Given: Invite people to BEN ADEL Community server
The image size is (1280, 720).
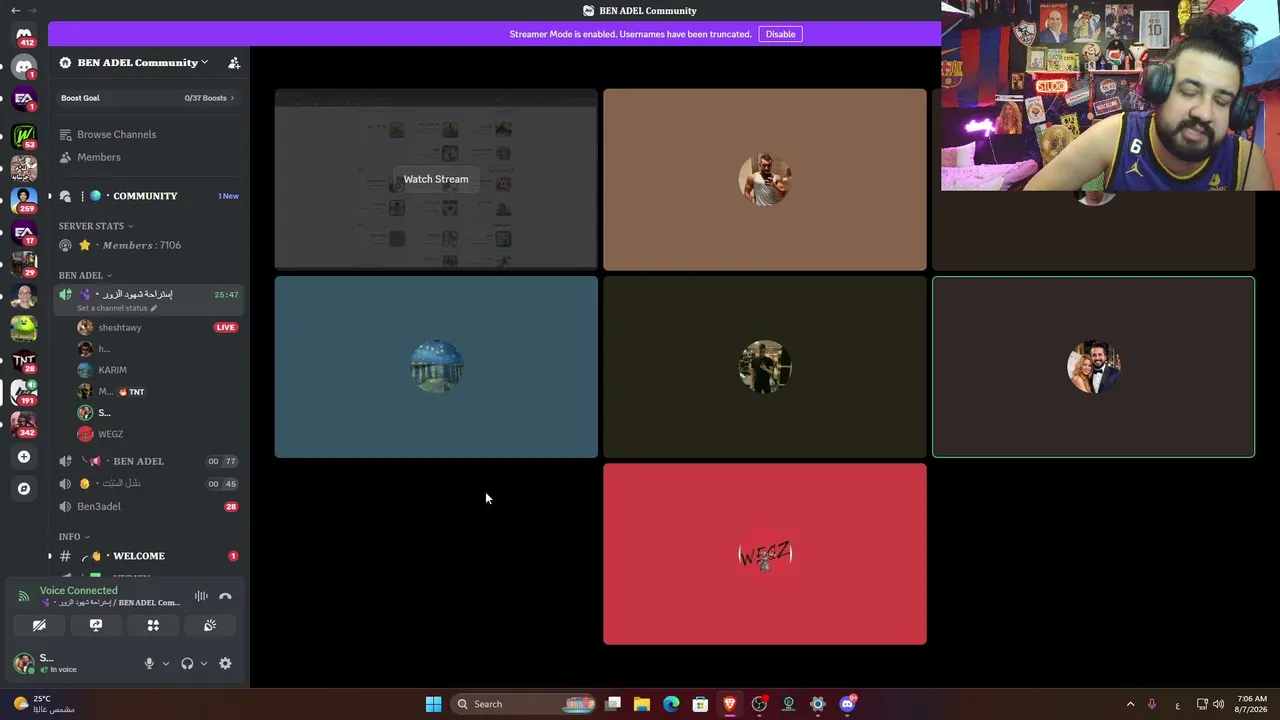Looking at the screenshot, I should tap(234, 63).
